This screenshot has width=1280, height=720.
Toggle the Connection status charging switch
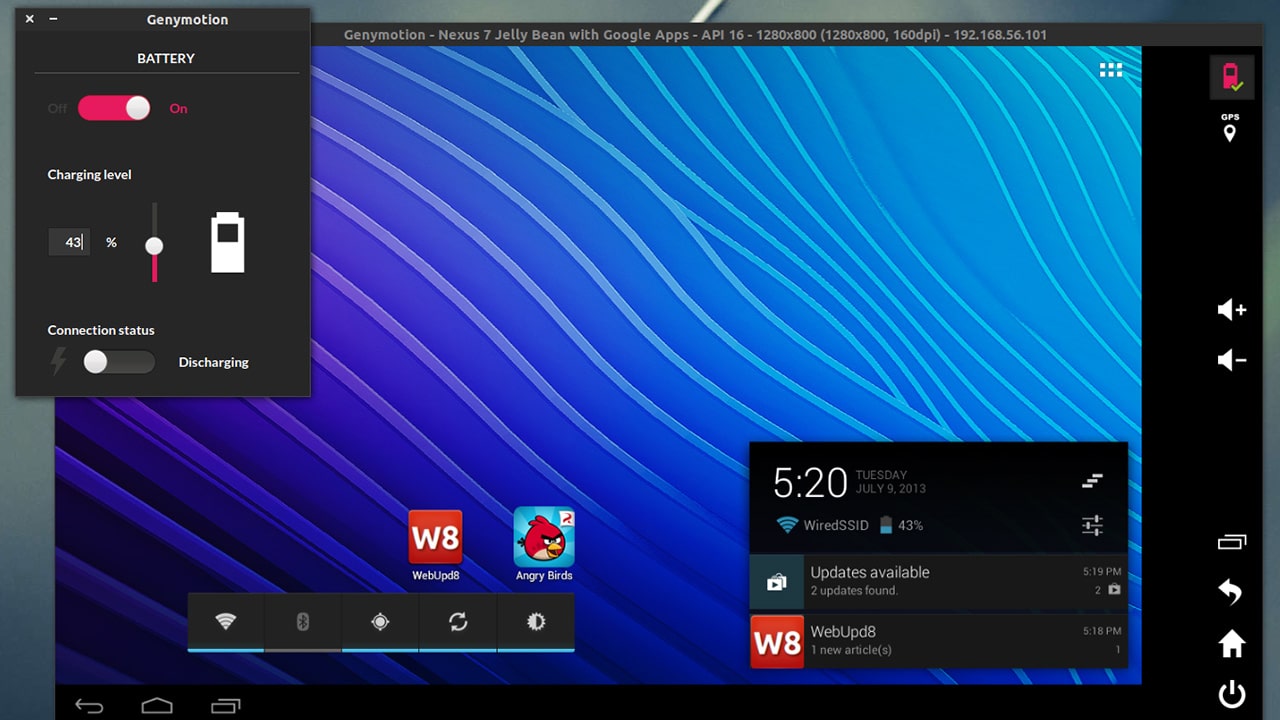tap(118, 362)
